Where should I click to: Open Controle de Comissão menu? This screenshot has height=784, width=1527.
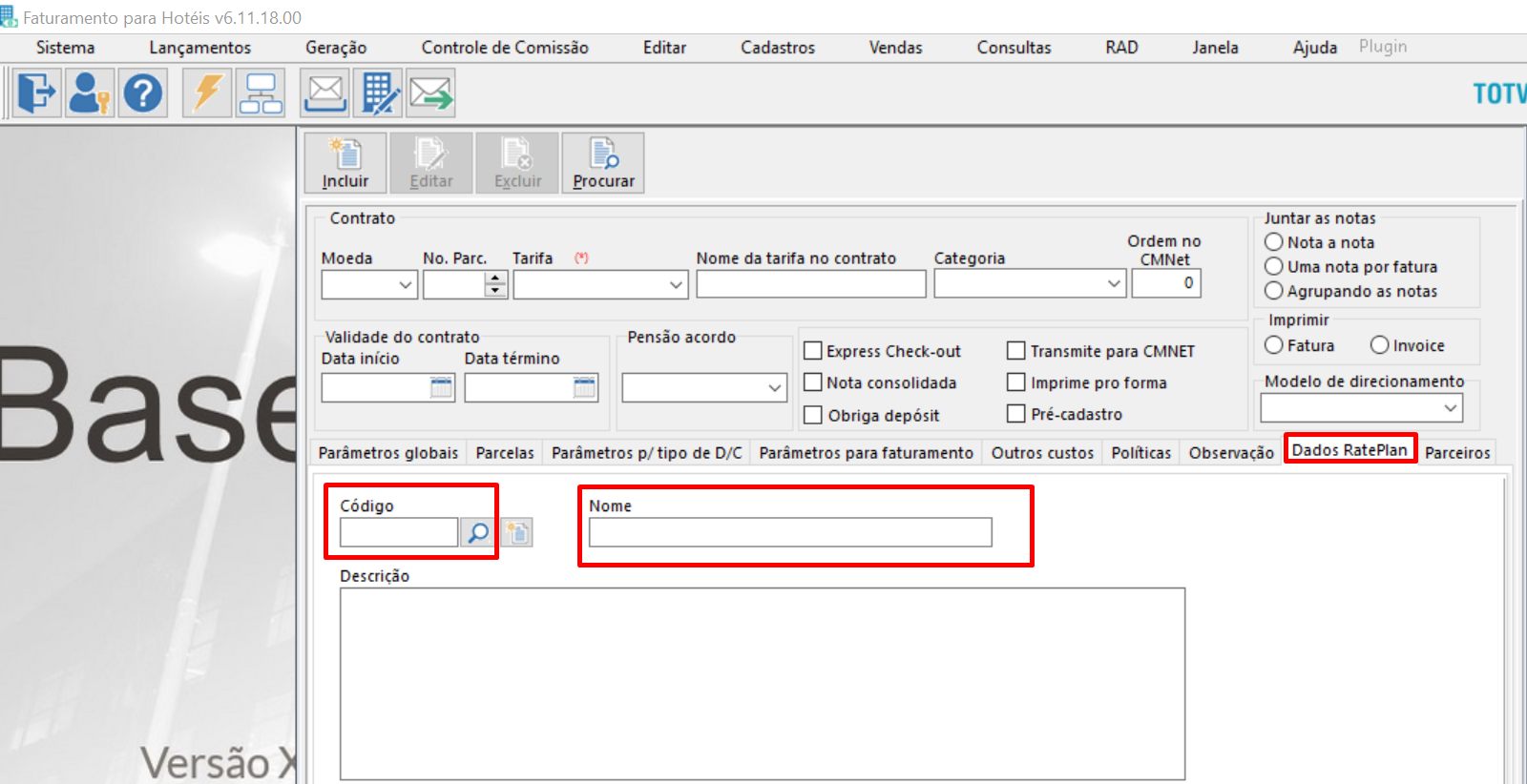tap(505, 48)
